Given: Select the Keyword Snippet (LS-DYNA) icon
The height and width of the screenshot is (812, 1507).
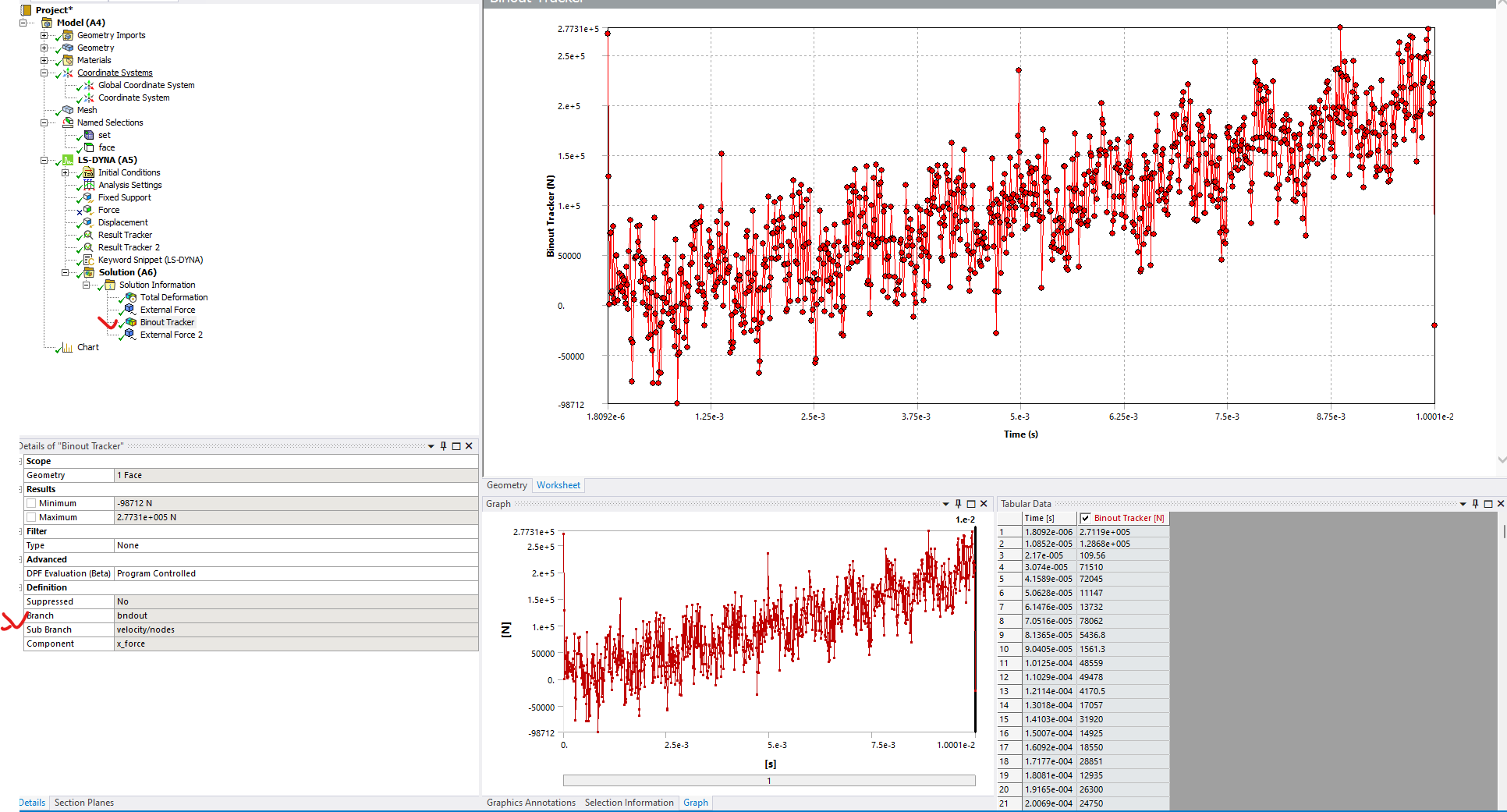Looking at the screenshot, I should pyautogui.click(x=89, y=260).
